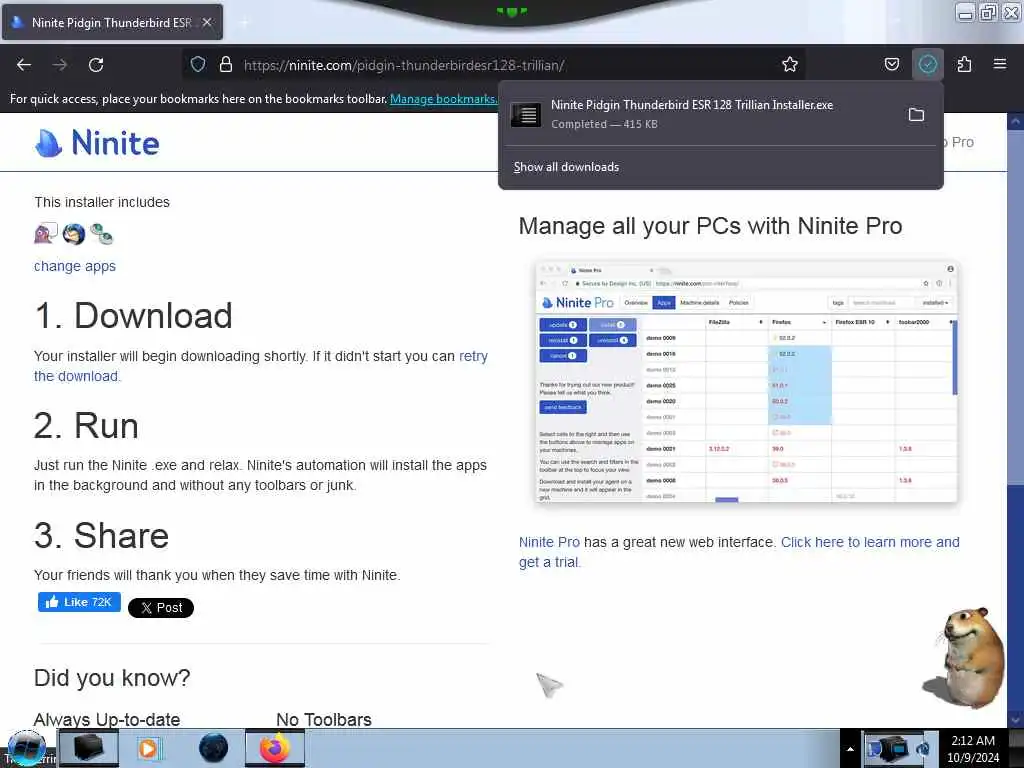This screenshot has width=1024, height=768.
Task: Click the X Post button
Action: point(161,608)
